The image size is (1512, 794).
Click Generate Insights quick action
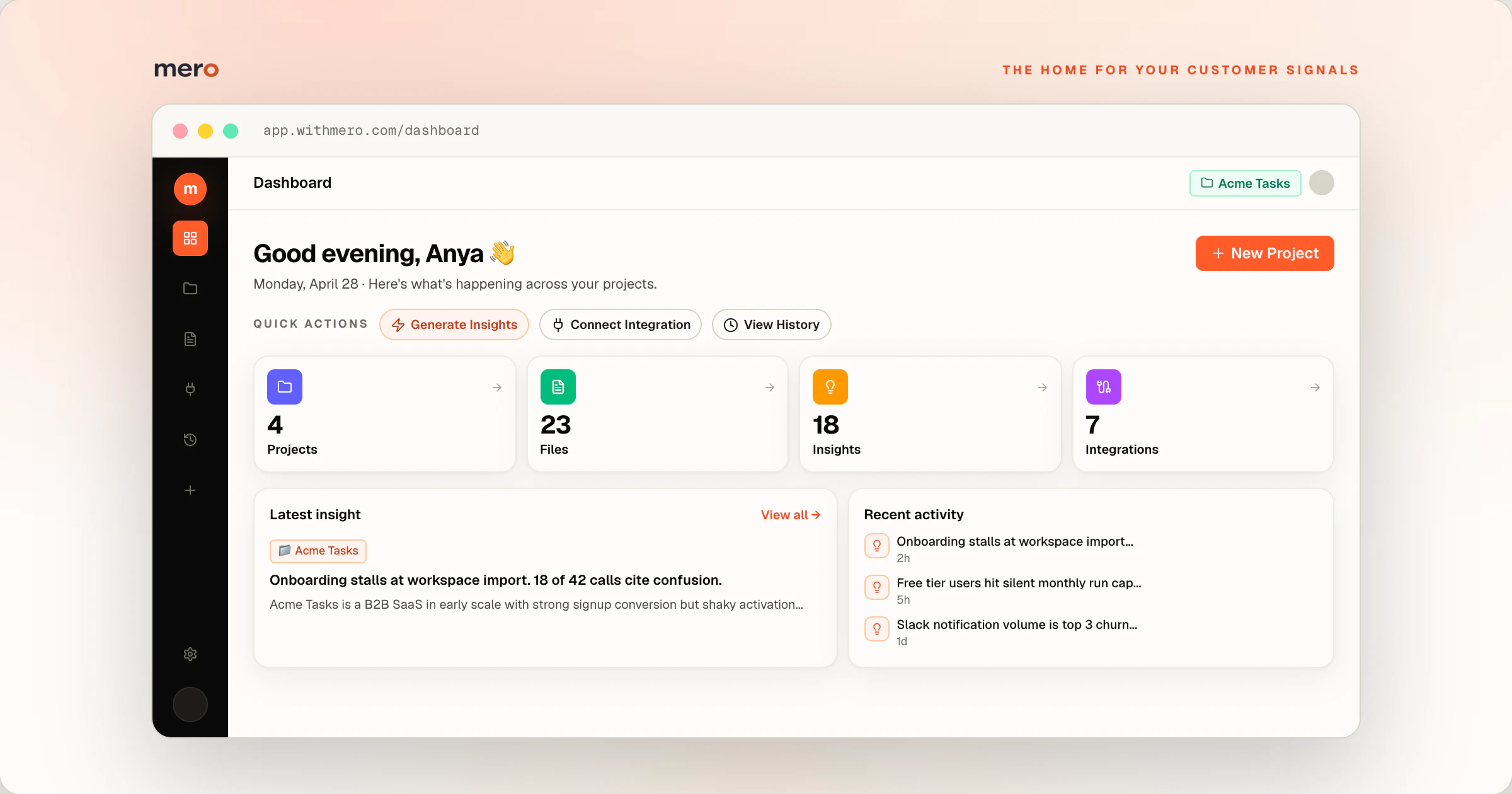tap(454, 325)
